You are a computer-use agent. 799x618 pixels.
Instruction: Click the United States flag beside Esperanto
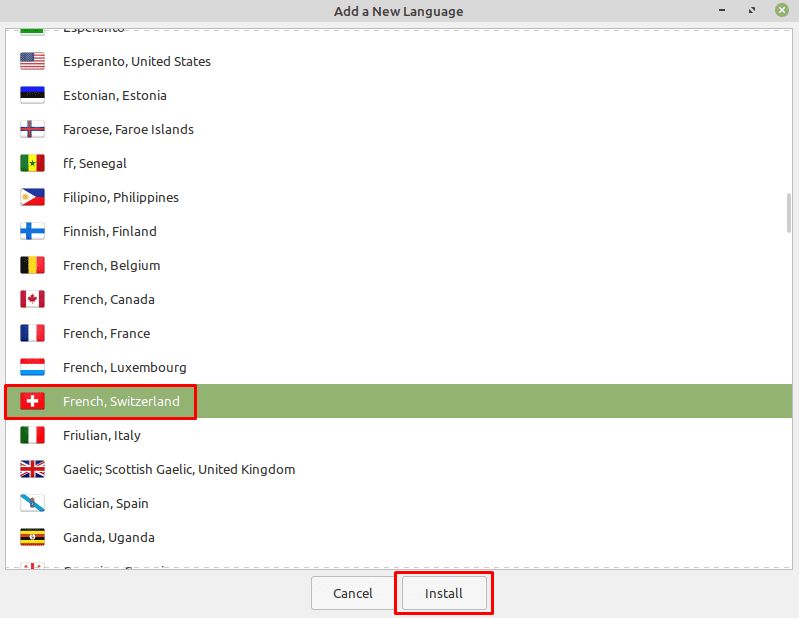(x=32, y=61)
